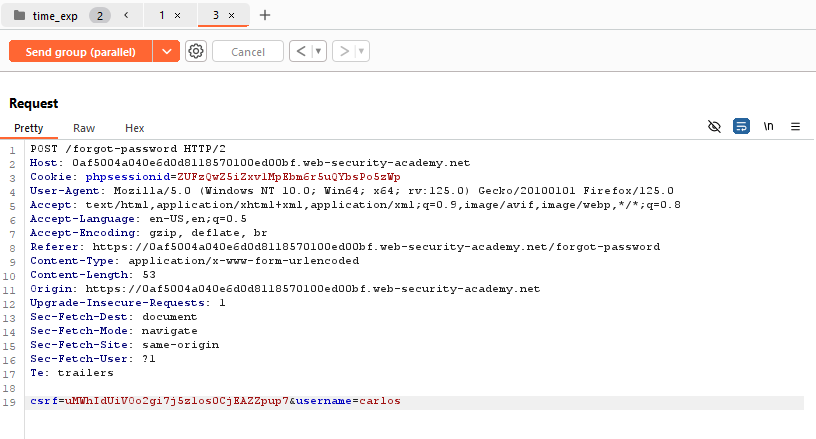Expand the back history dropdown arrow
Viewport: 816px width, 439px height.
tap(318, 51)
